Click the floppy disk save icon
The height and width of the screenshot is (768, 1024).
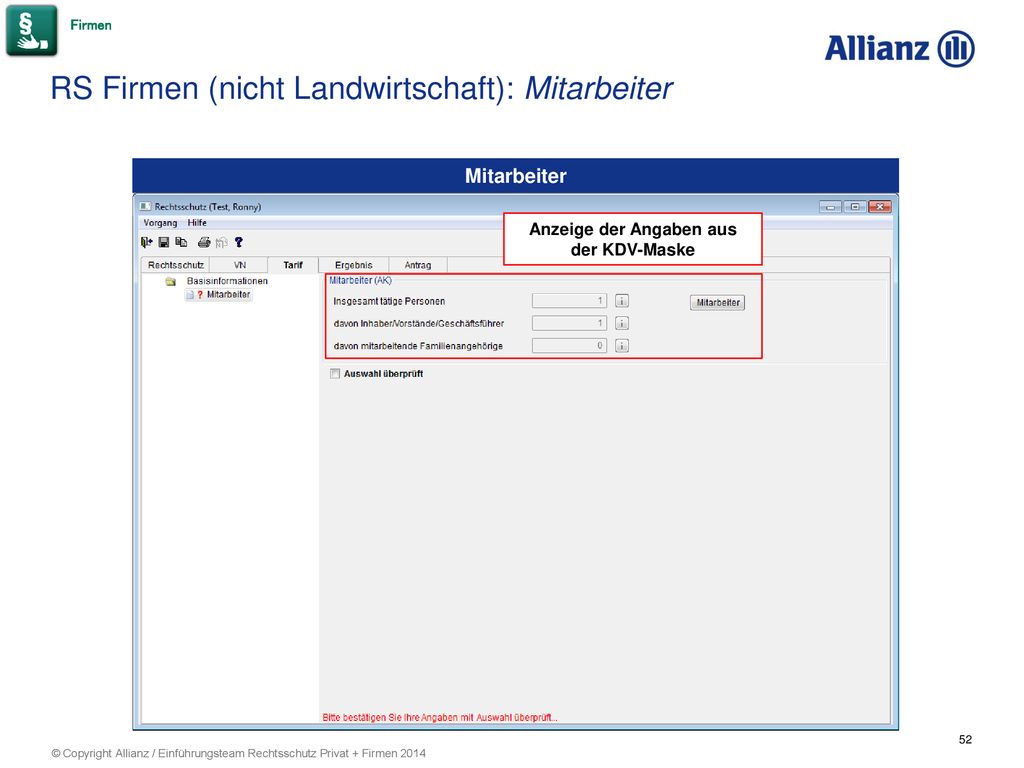click(164, 242)
